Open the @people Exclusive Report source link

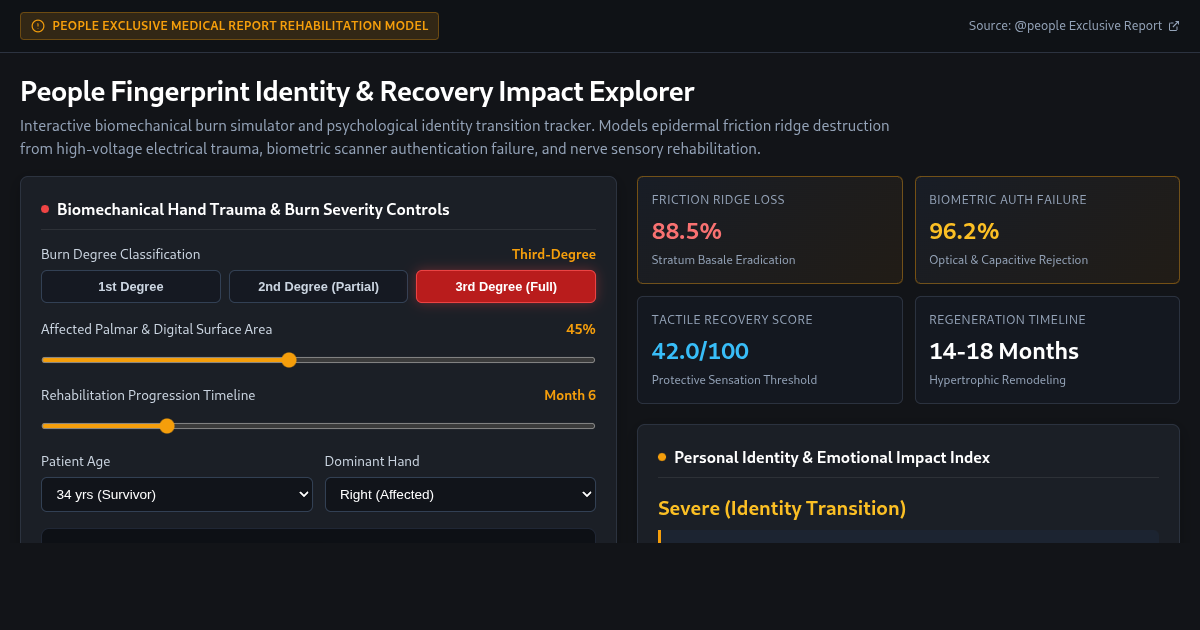(x=1074, y=26)
